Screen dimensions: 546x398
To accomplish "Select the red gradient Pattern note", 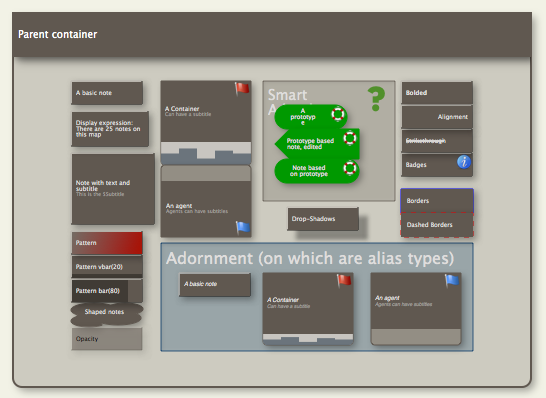I will [107, 243].
